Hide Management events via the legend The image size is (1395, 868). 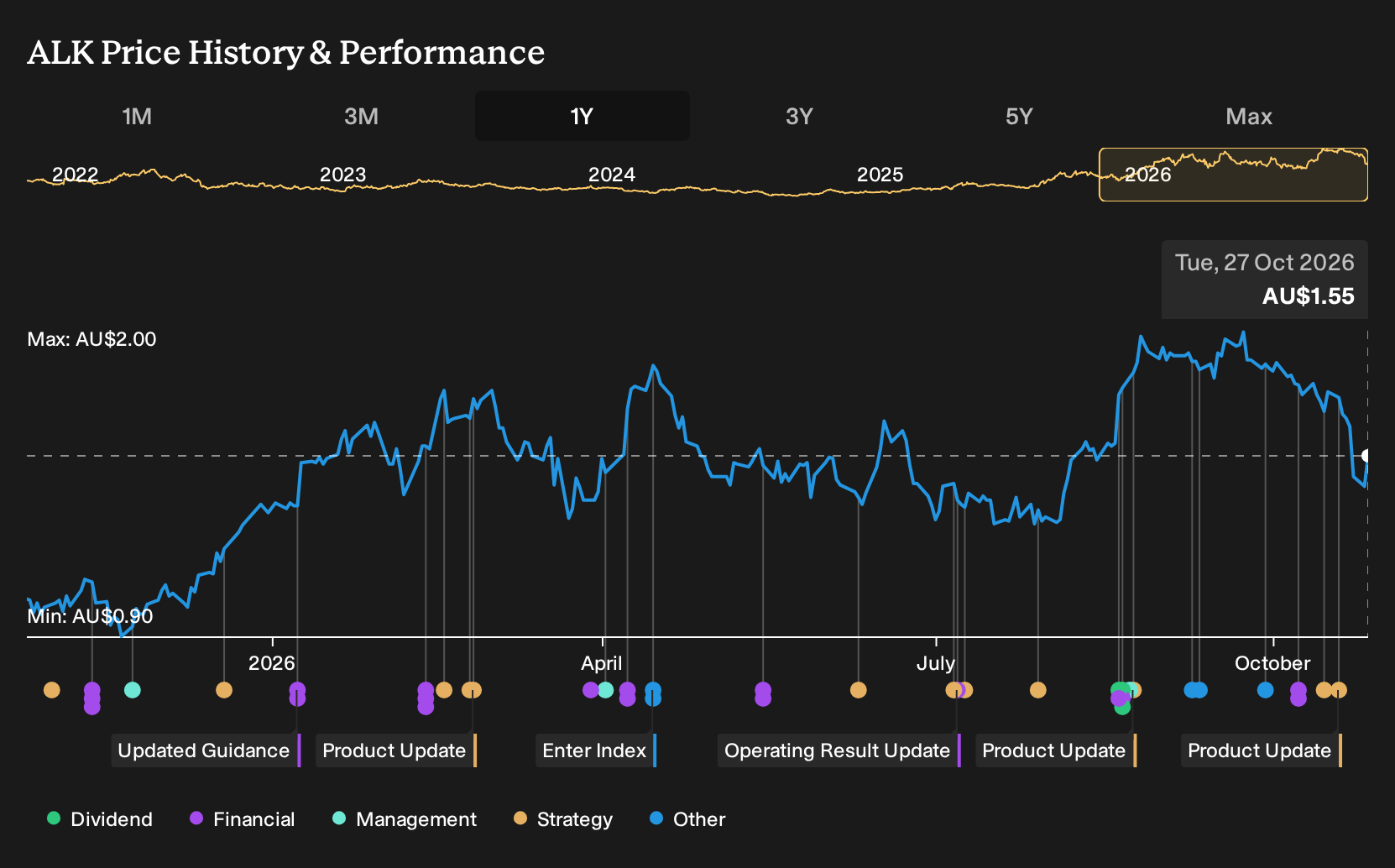pos(405,819)
